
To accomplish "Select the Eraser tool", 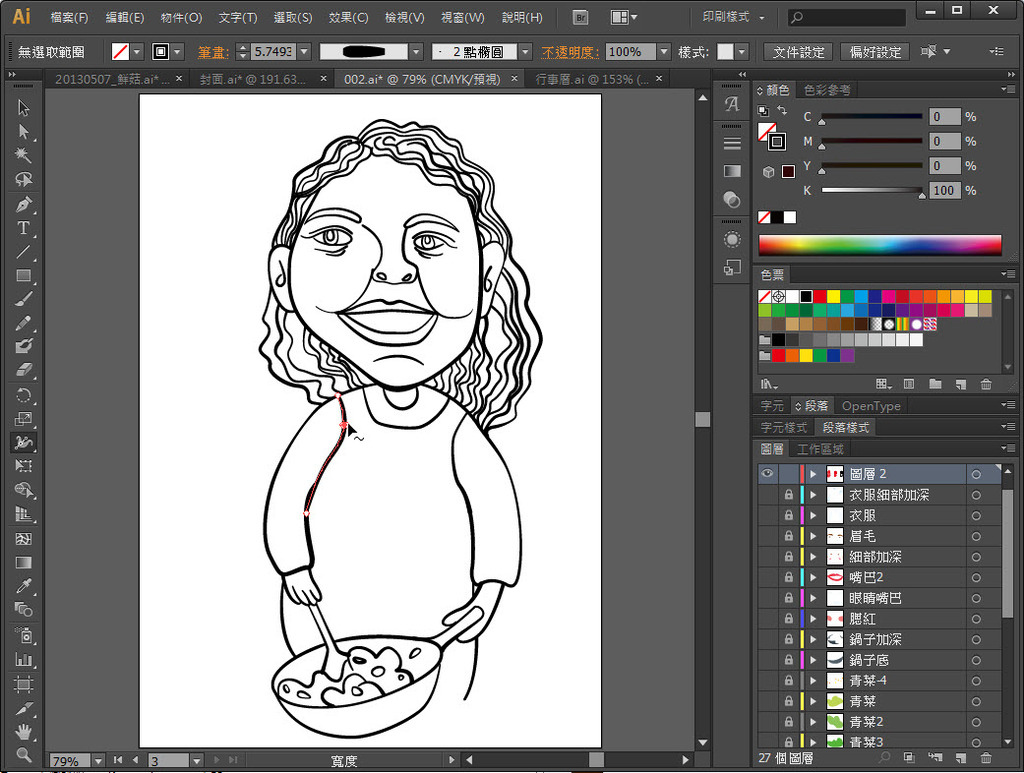I will click(24, 370).
